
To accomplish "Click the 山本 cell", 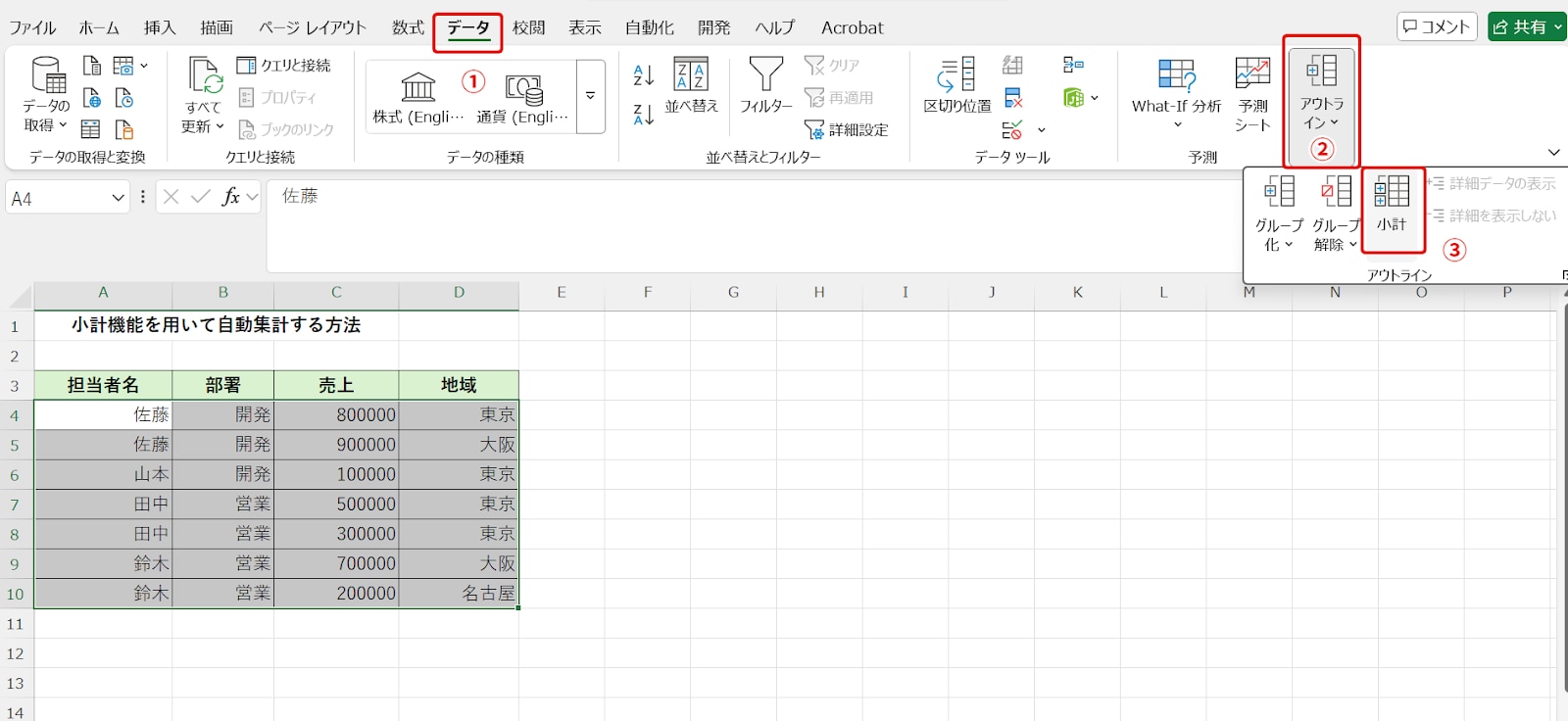I will (x=103, y=474).
